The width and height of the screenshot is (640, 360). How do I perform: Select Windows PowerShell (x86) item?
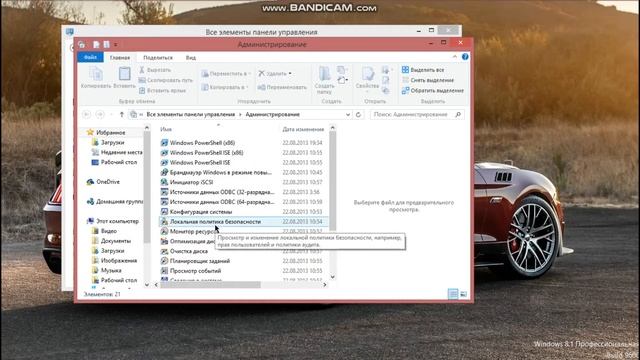point(202,143)
